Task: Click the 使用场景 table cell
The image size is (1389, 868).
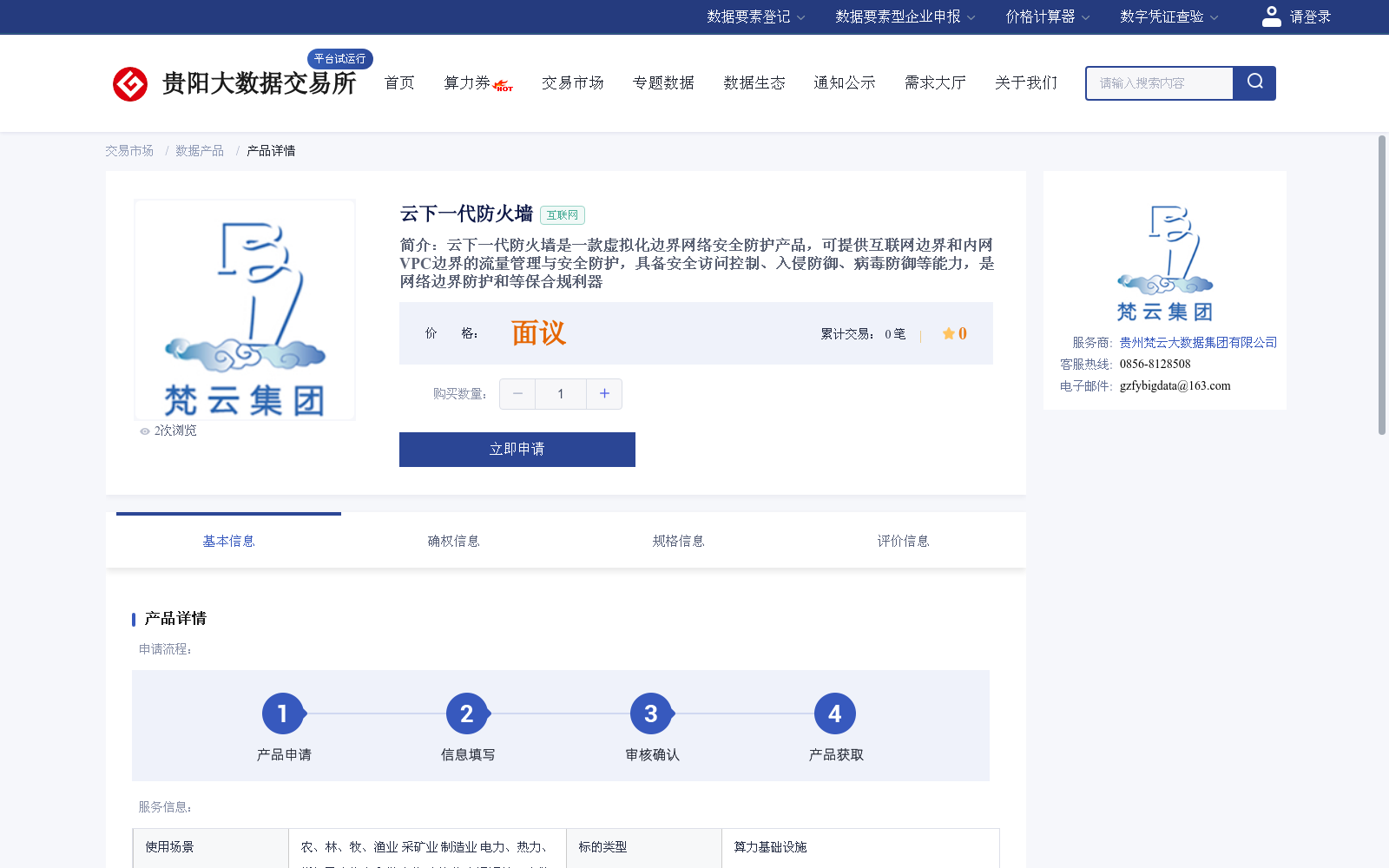Action: pos(211,848)
